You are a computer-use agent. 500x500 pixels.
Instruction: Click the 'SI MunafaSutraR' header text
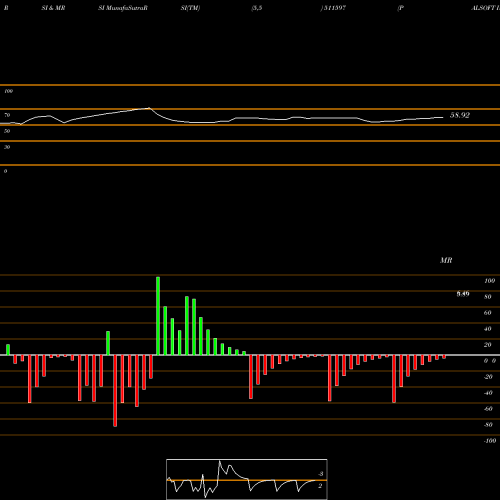pyautogui.click(x=123, y=8)
